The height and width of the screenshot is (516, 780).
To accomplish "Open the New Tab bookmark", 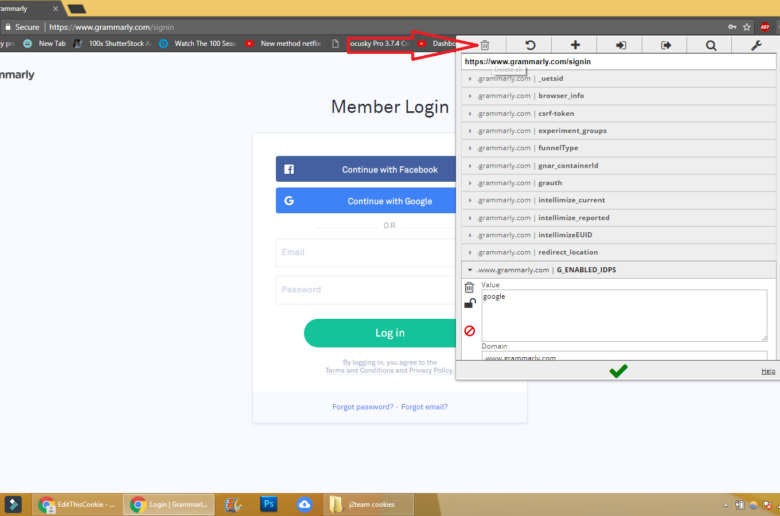I will point(45,44).
